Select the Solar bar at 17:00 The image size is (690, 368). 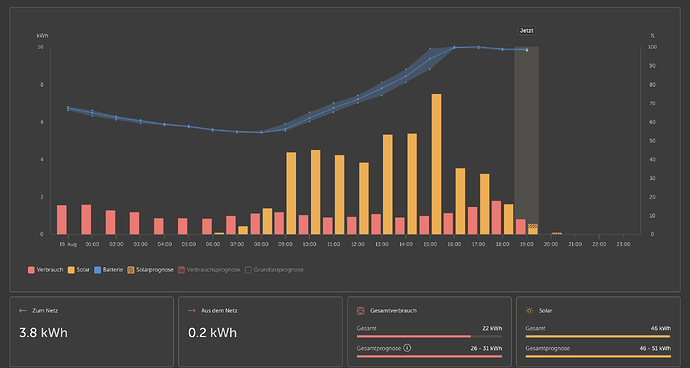pyautogui.click(x=484, y=204)
